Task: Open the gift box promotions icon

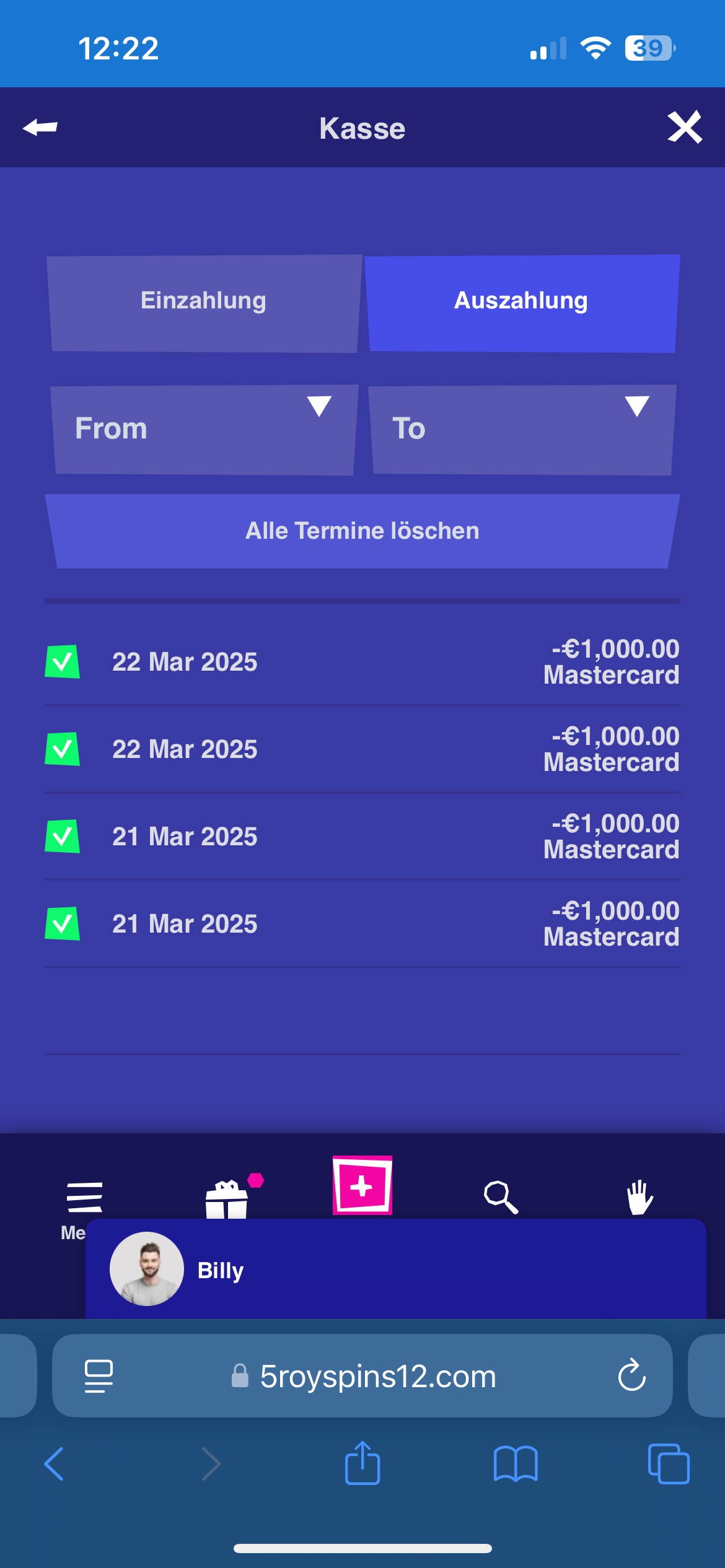Action: [x=227, y=1199]
